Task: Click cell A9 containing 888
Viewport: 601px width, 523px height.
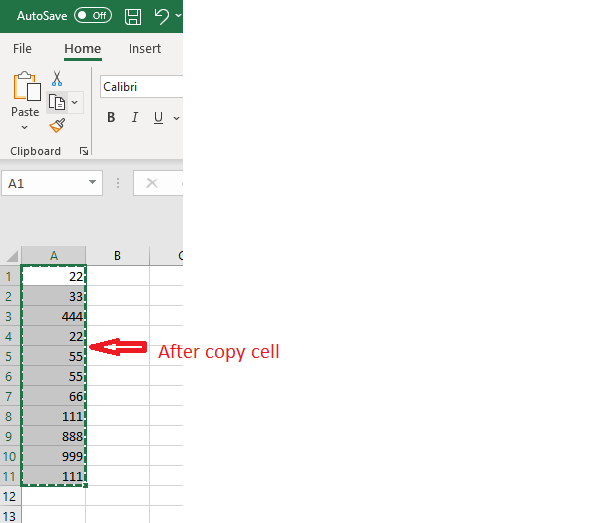Action: coord(54,436)
